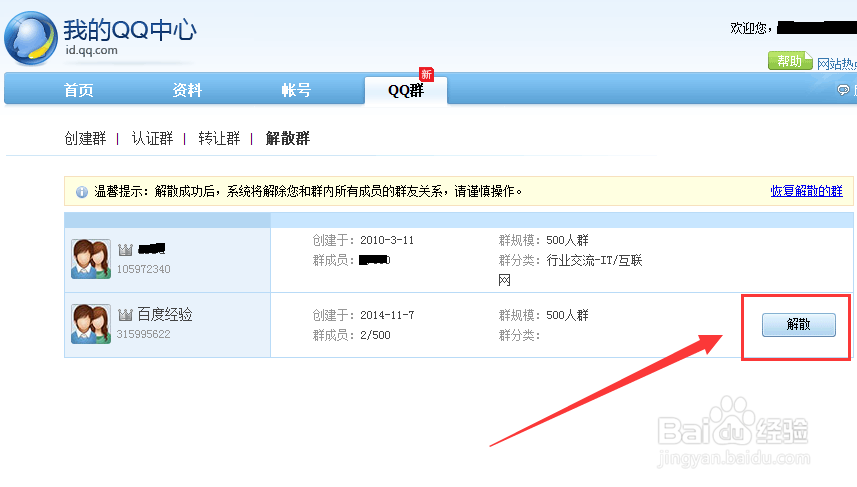Image resolution: width=857 pixels, height=487 pixels.
Task: Click the avatar of 百度经验 group
Action: coord(91,324)
